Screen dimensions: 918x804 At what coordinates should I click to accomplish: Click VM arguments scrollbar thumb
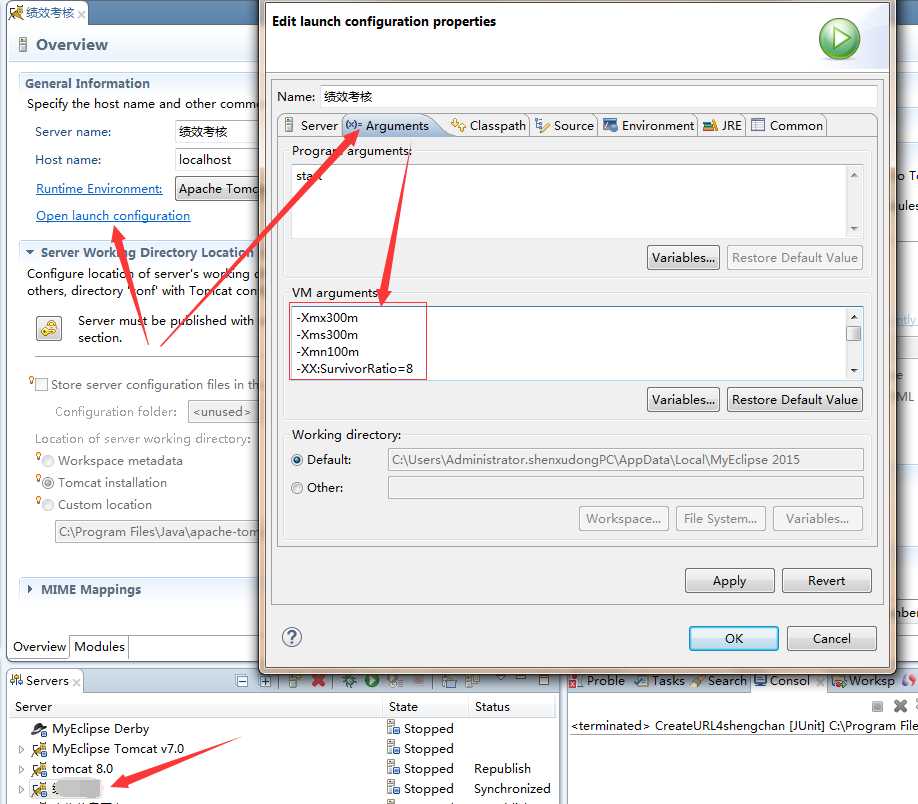coord(854,333)
